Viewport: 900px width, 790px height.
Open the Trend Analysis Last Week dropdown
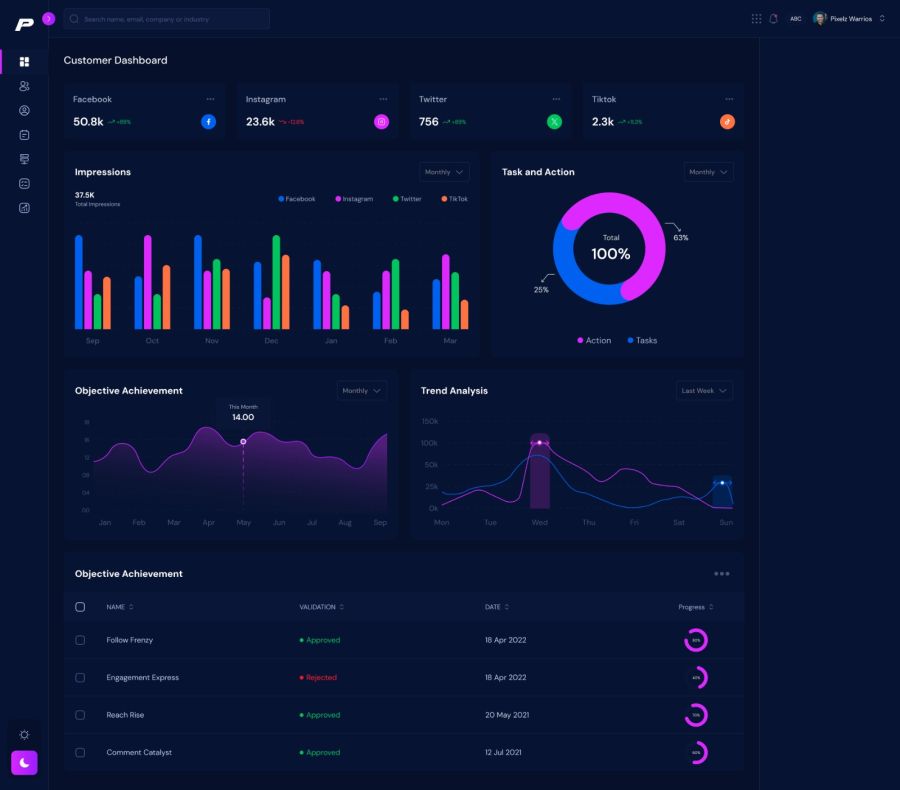(x=704, y=391)
